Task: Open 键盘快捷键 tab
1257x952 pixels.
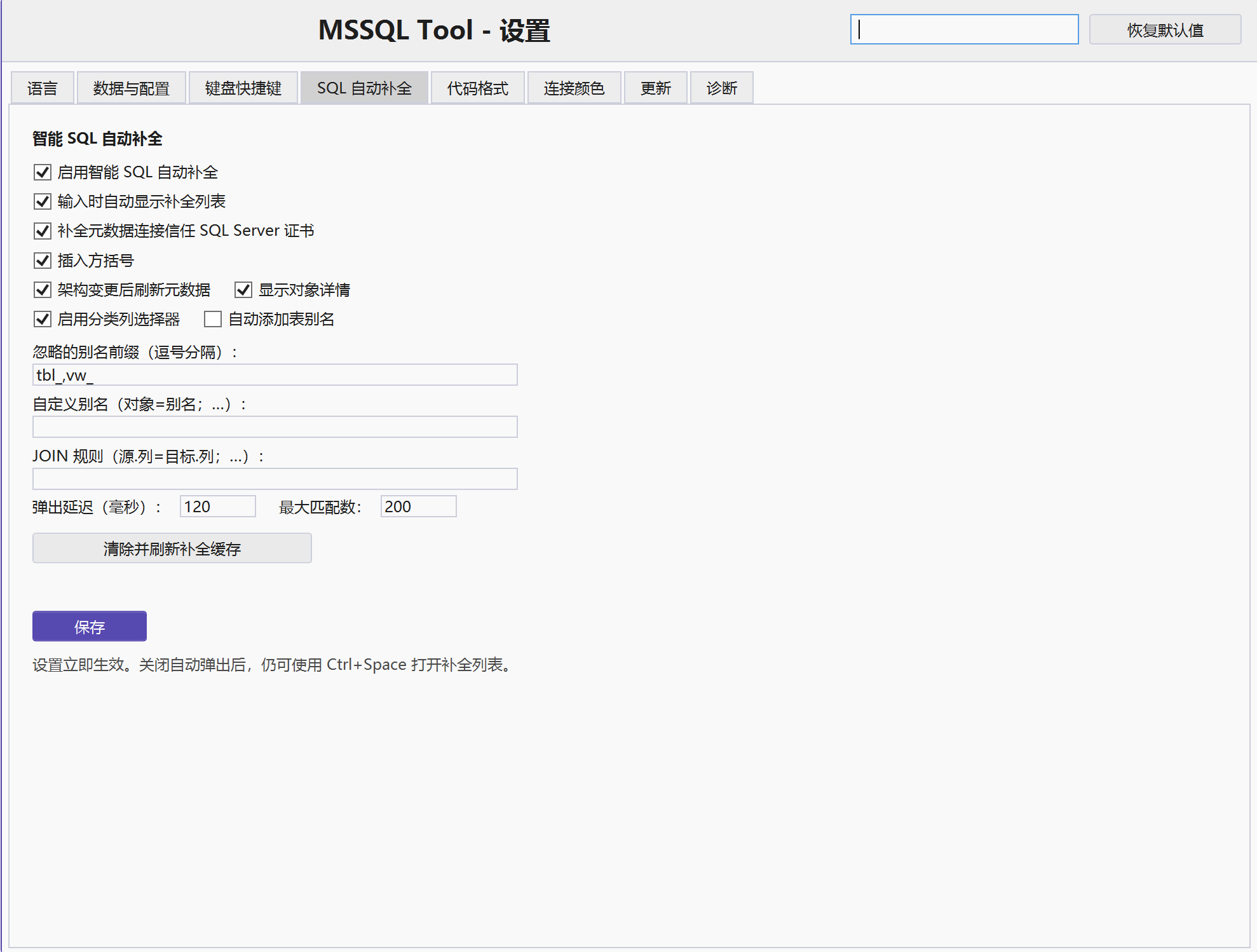Action: pyautogui.click(x=243, y=88)
